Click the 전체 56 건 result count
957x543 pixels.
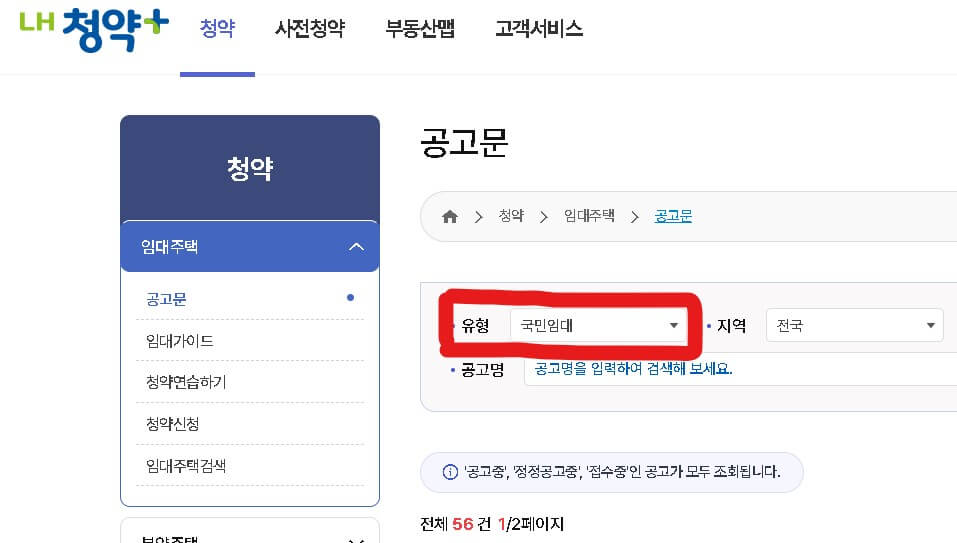coord(455,523)
